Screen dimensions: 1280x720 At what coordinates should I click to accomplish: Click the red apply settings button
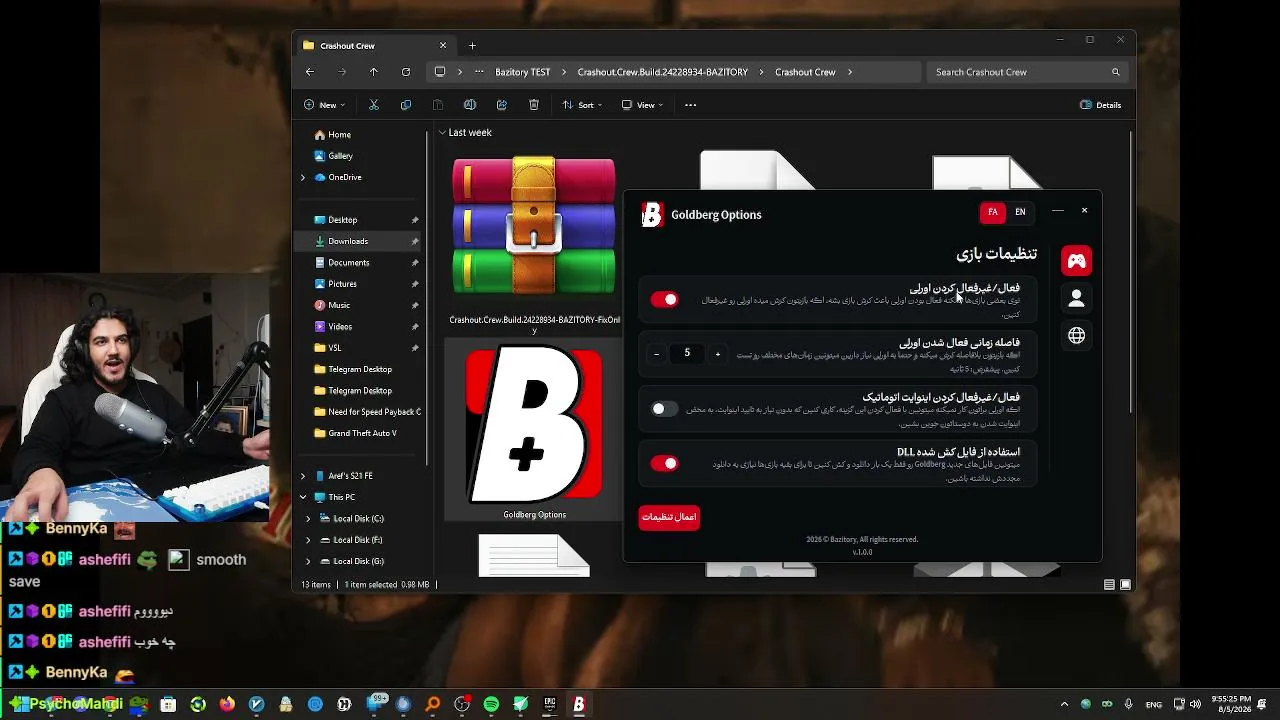pyautogui.click(x=669, y=517)
